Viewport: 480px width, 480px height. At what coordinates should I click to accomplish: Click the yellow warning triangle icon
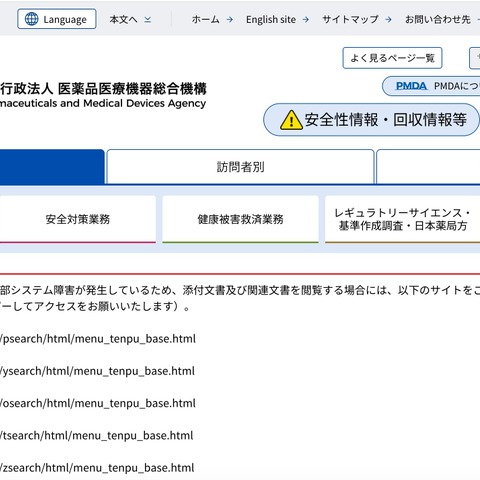[291, 120]
